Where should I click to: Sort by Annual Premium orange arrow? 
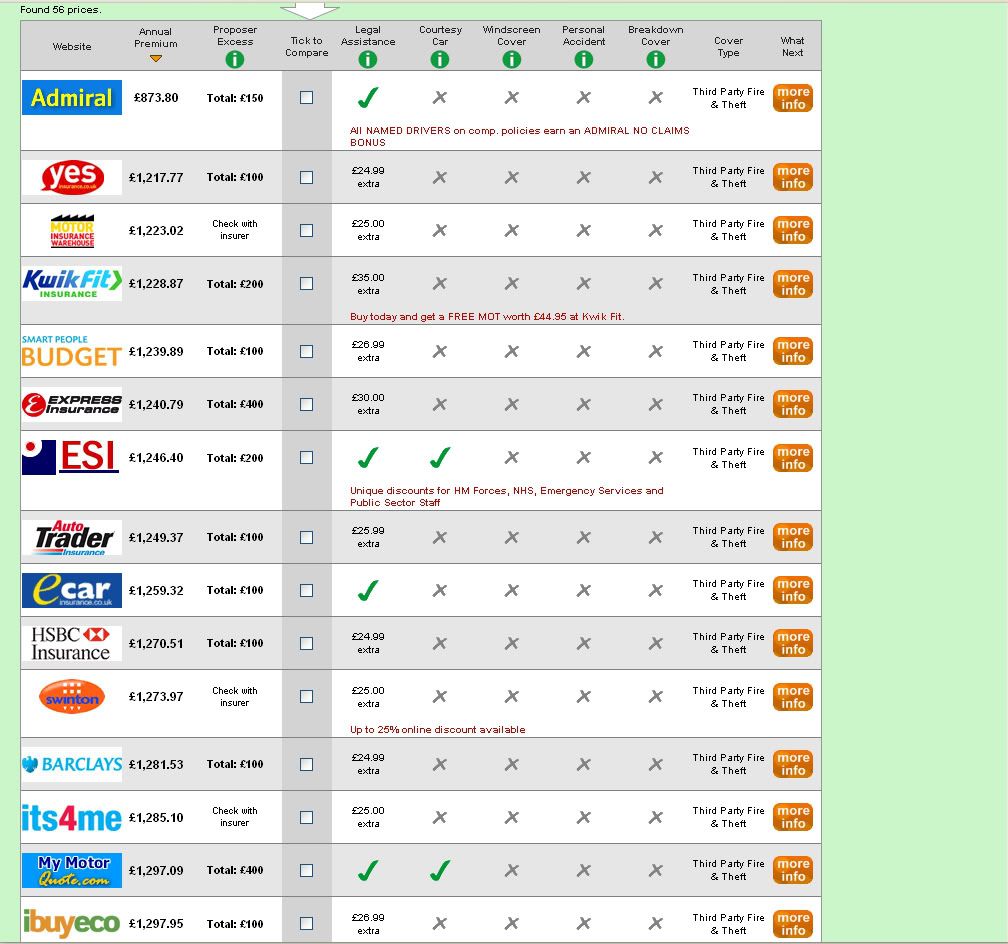point(155,59)
